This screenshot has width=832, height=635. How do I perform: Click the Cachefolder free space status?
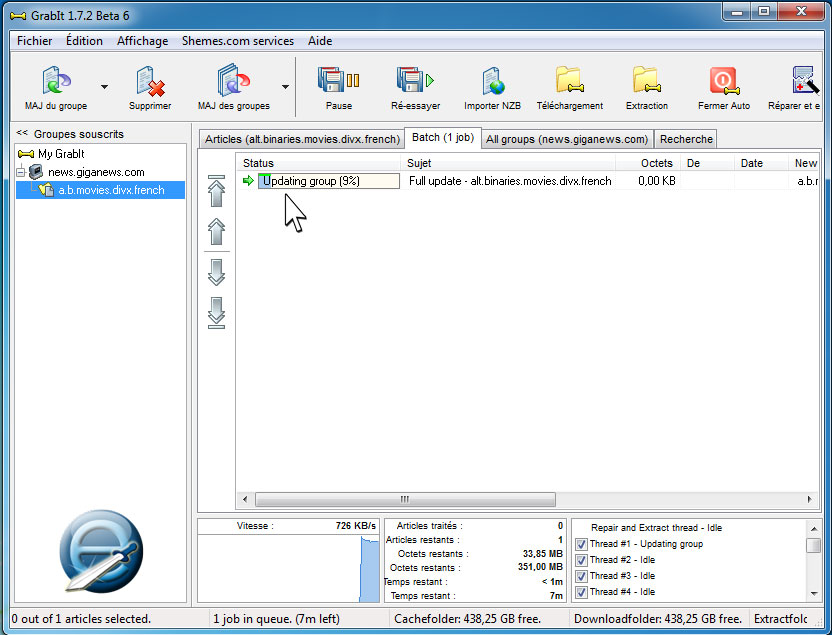(467, 619)
